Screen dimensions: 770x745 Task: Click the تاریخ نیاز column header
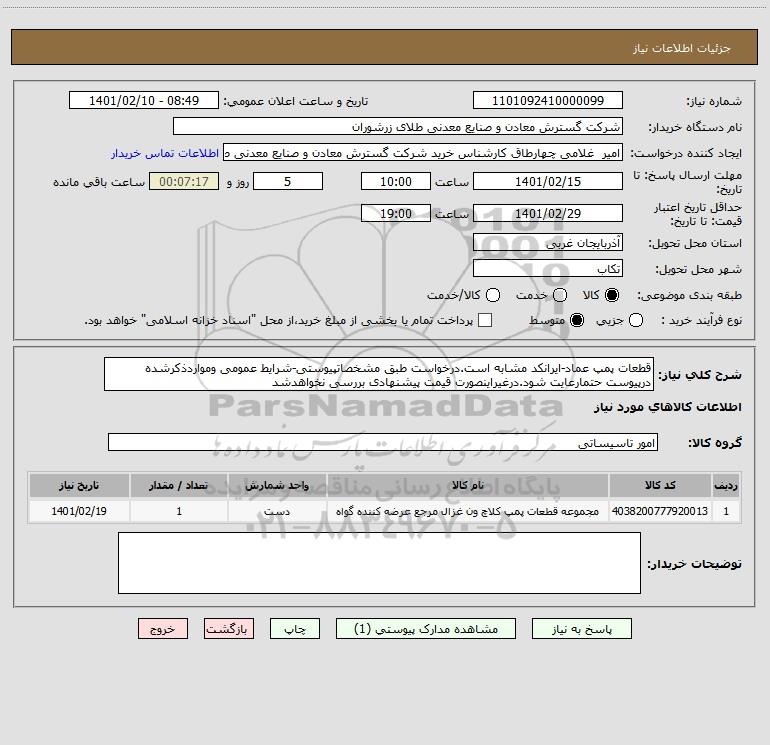79,485
